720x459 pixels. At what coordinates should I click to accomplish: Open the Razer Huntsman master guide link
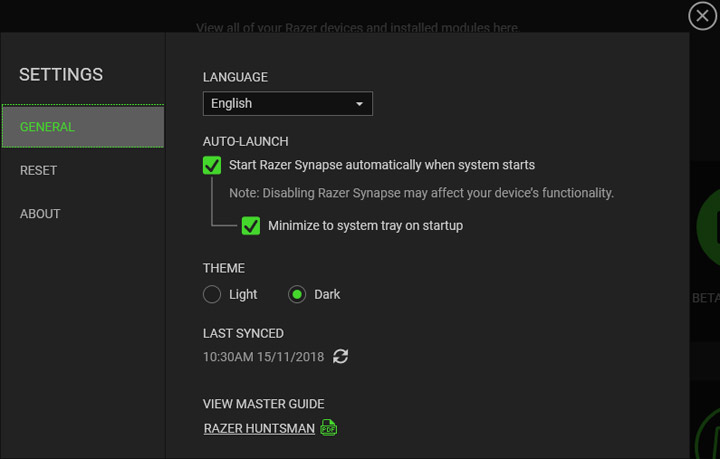(x=259, y=428)
